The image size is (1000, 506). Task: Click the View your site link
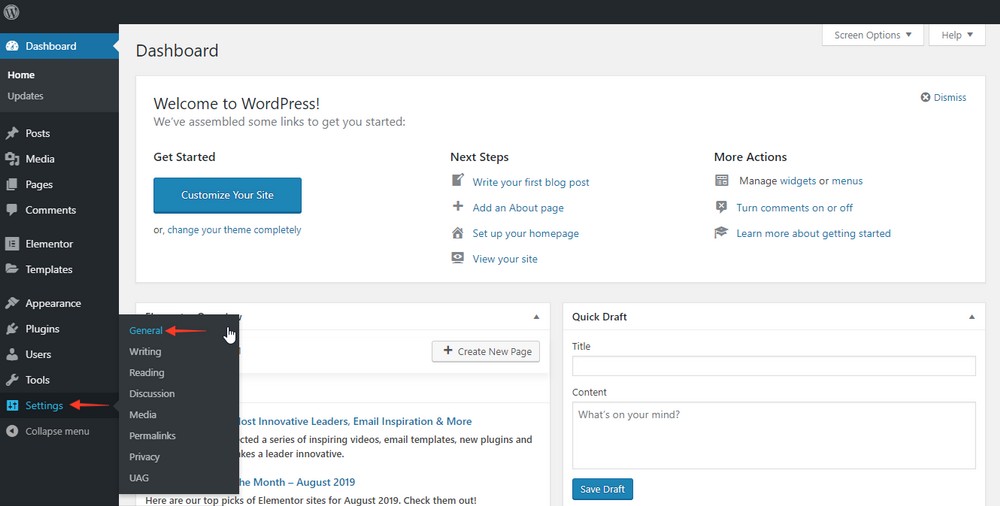pos(504,258)
